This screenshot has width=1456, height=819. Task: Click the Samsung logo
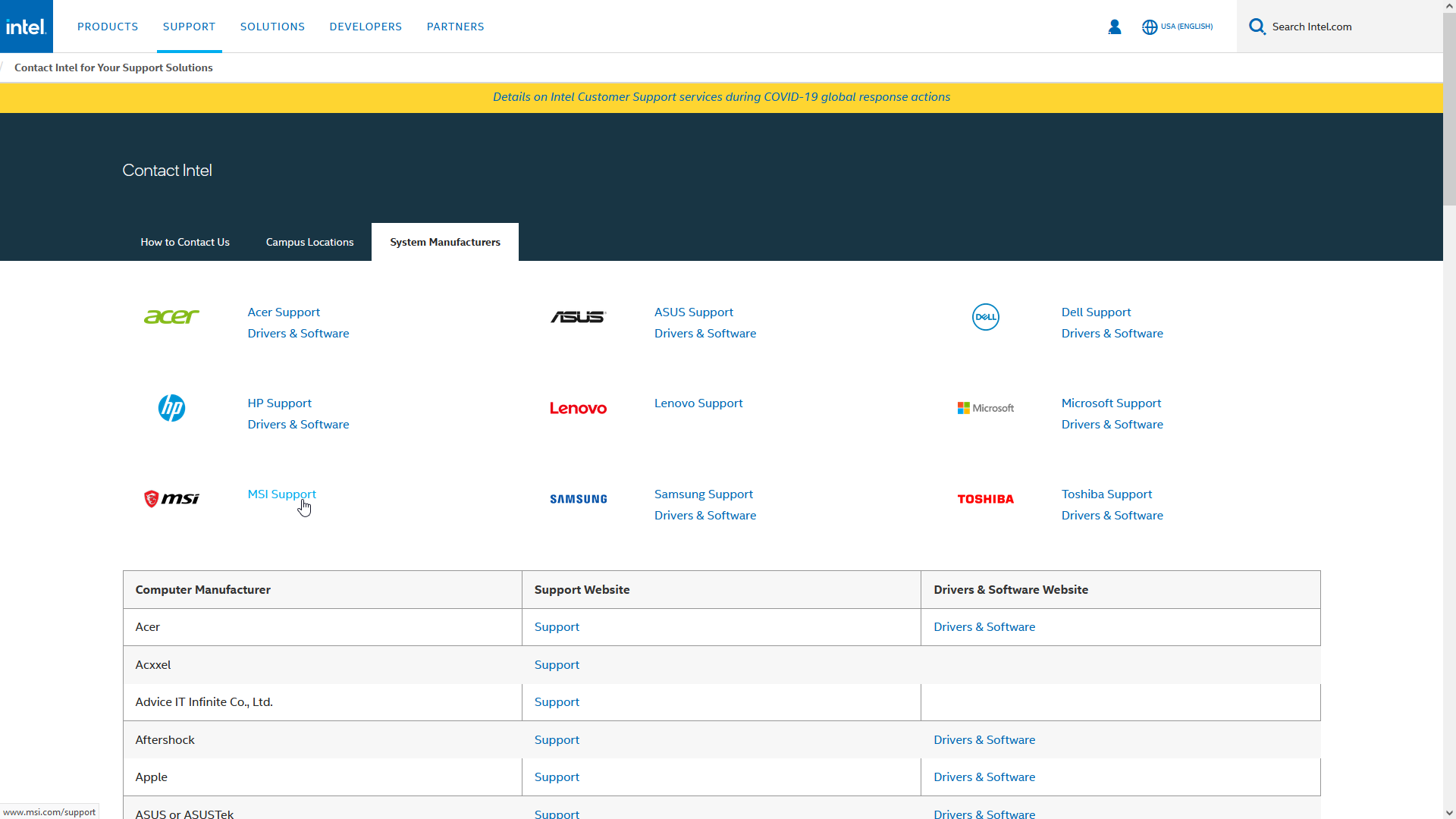pyautogui.click(x=578, y=499)
